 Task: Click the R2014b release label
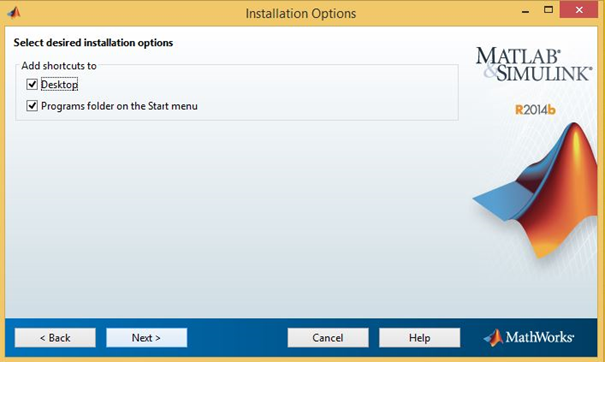pos(535,110)
